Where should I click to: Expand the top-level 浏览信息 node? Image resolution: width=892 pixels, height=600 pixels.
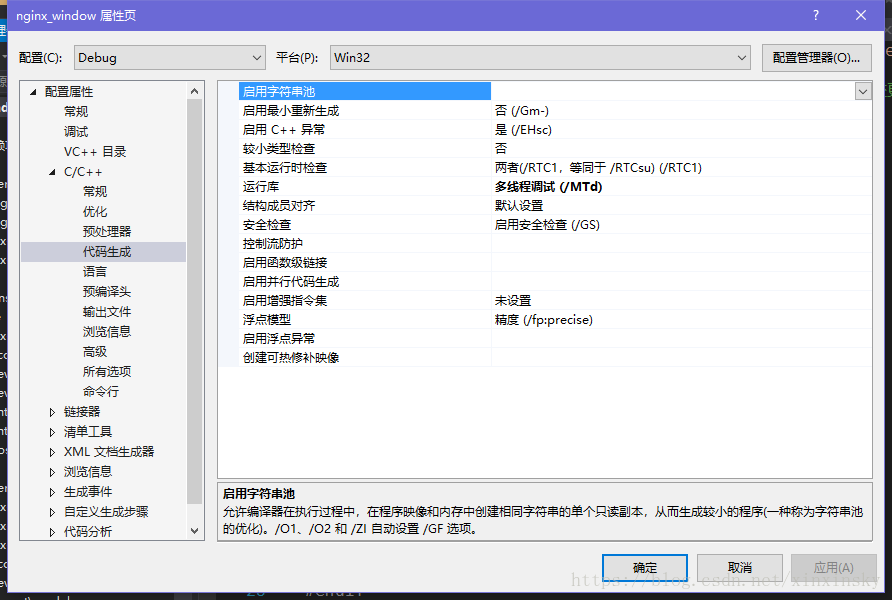click(x=52, y=472)
